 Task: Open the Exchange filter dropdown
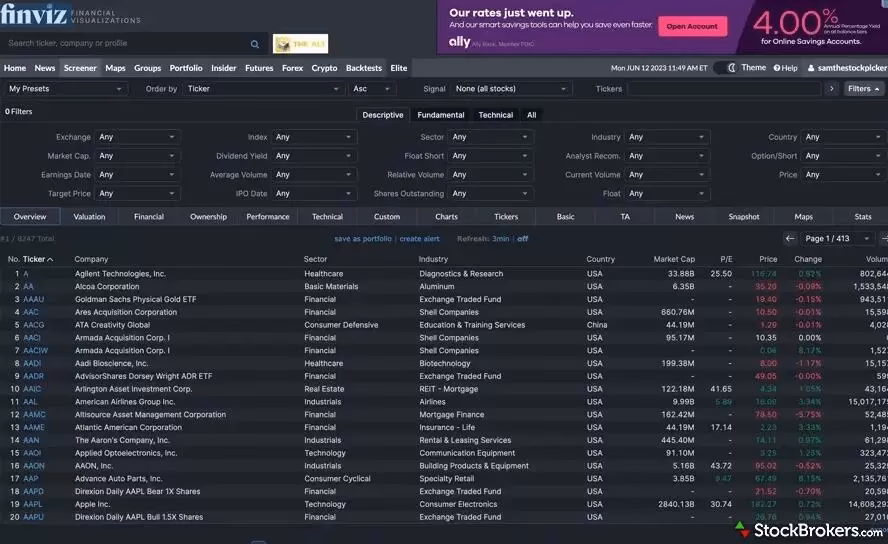coord(137,137)
